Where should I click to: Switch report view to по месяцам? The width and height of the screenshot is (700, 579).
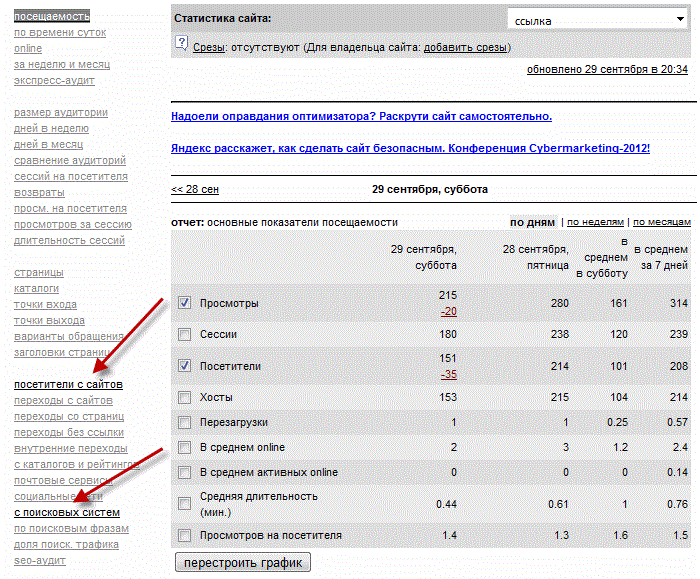coord(661,222)
